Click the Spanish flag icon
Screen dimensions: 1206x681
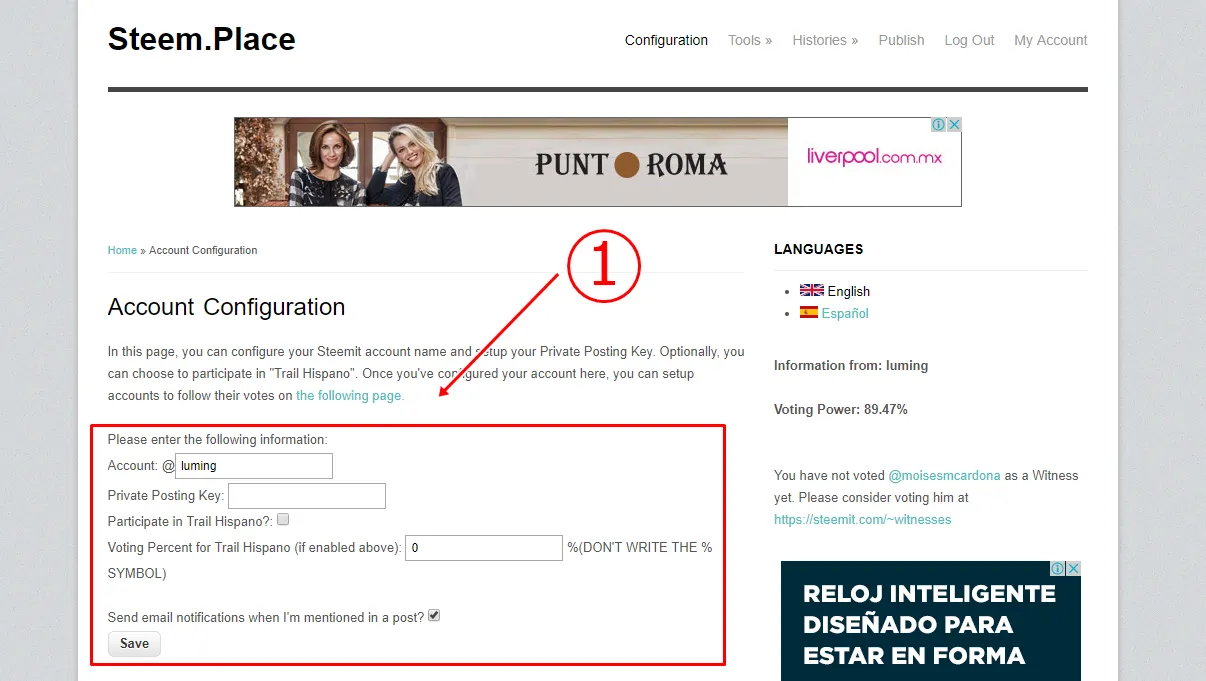pyautogui.click(x=809, y=312)
